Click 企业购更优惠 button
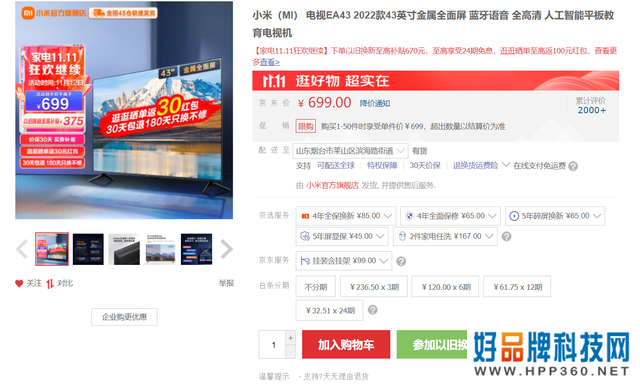Image resolution: width=640 pixels, height=384 pixels. [124, 317]
